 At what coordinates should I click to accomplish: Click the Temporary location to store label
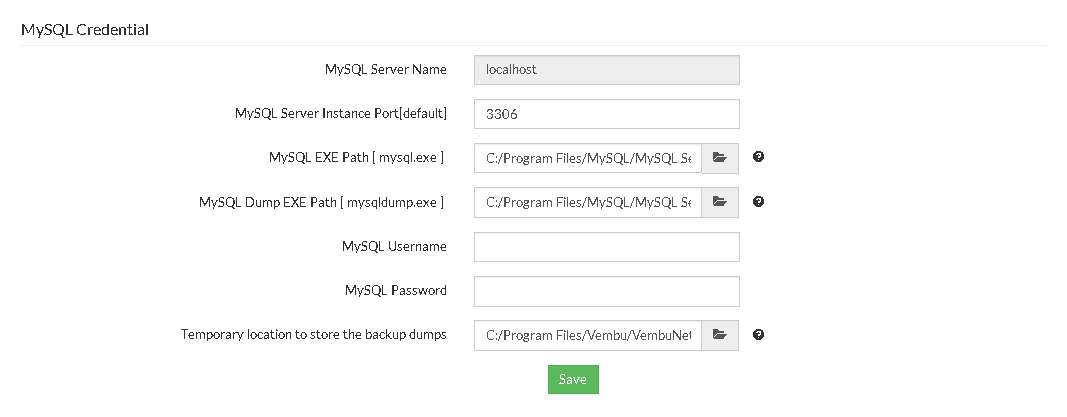point(314,335)
